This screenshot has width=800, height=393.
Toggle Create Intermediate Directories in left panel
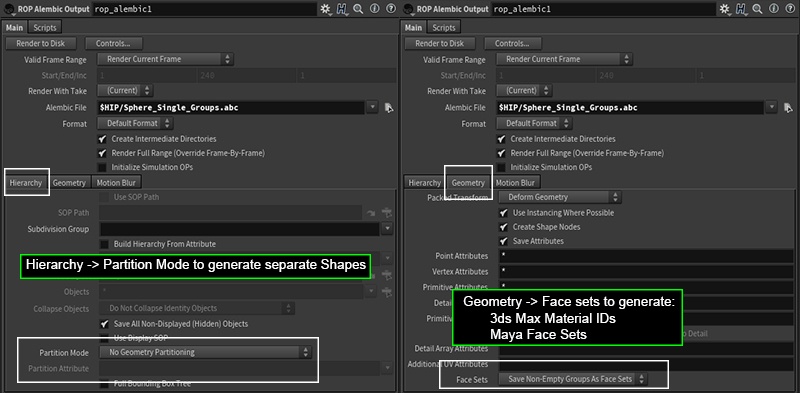coord(102,139)
